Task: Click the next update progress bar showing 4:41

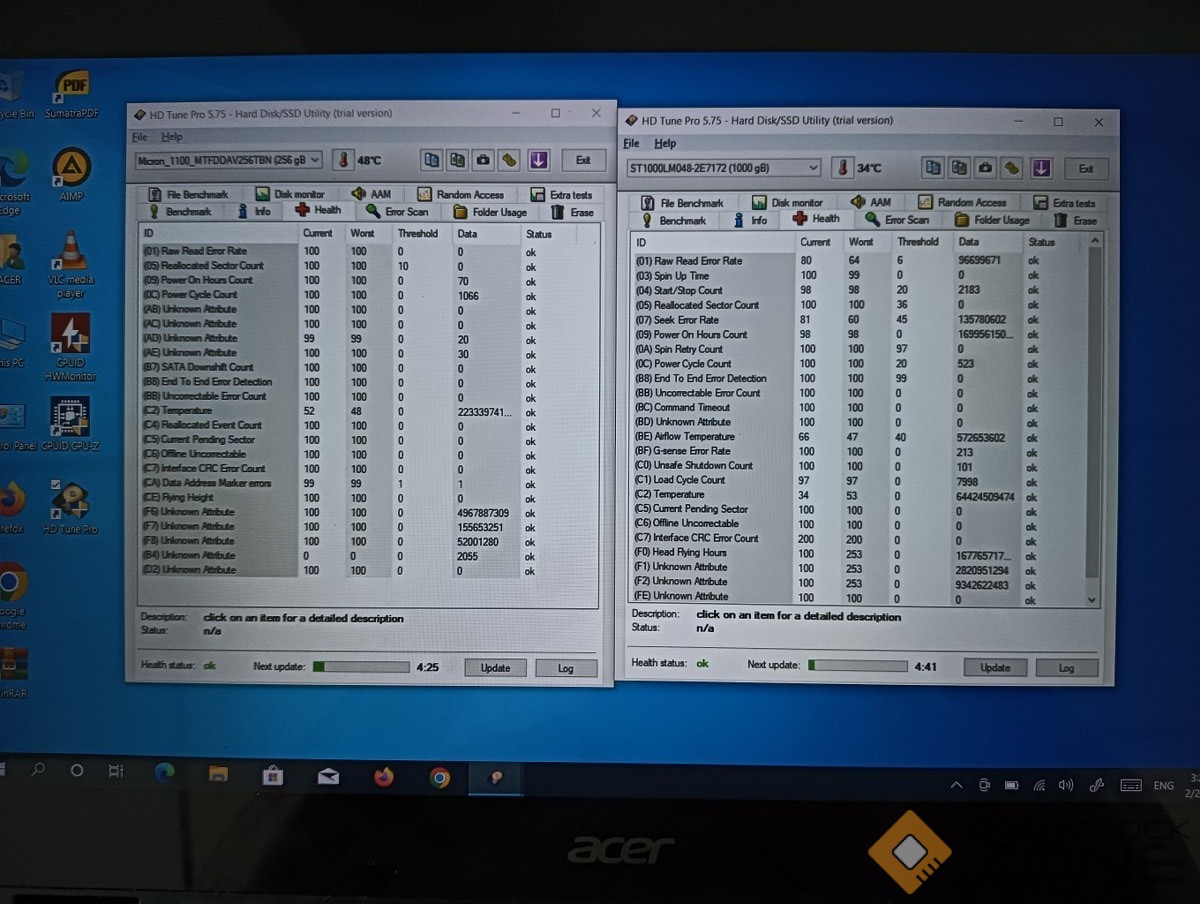Action: point(857,666)
